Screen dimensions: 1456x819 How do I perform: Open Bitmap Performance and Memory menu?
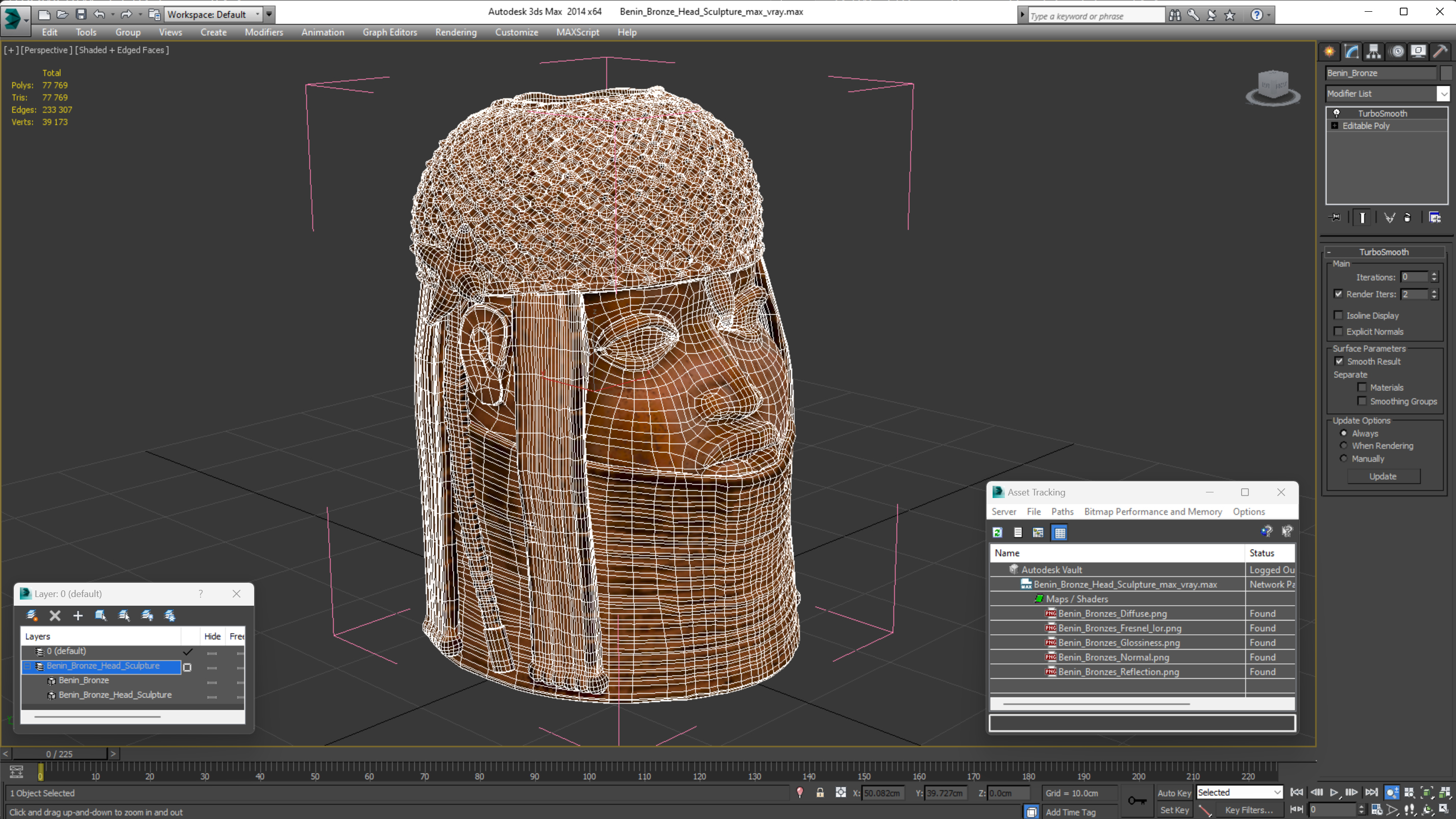[x=1153, y=511]
